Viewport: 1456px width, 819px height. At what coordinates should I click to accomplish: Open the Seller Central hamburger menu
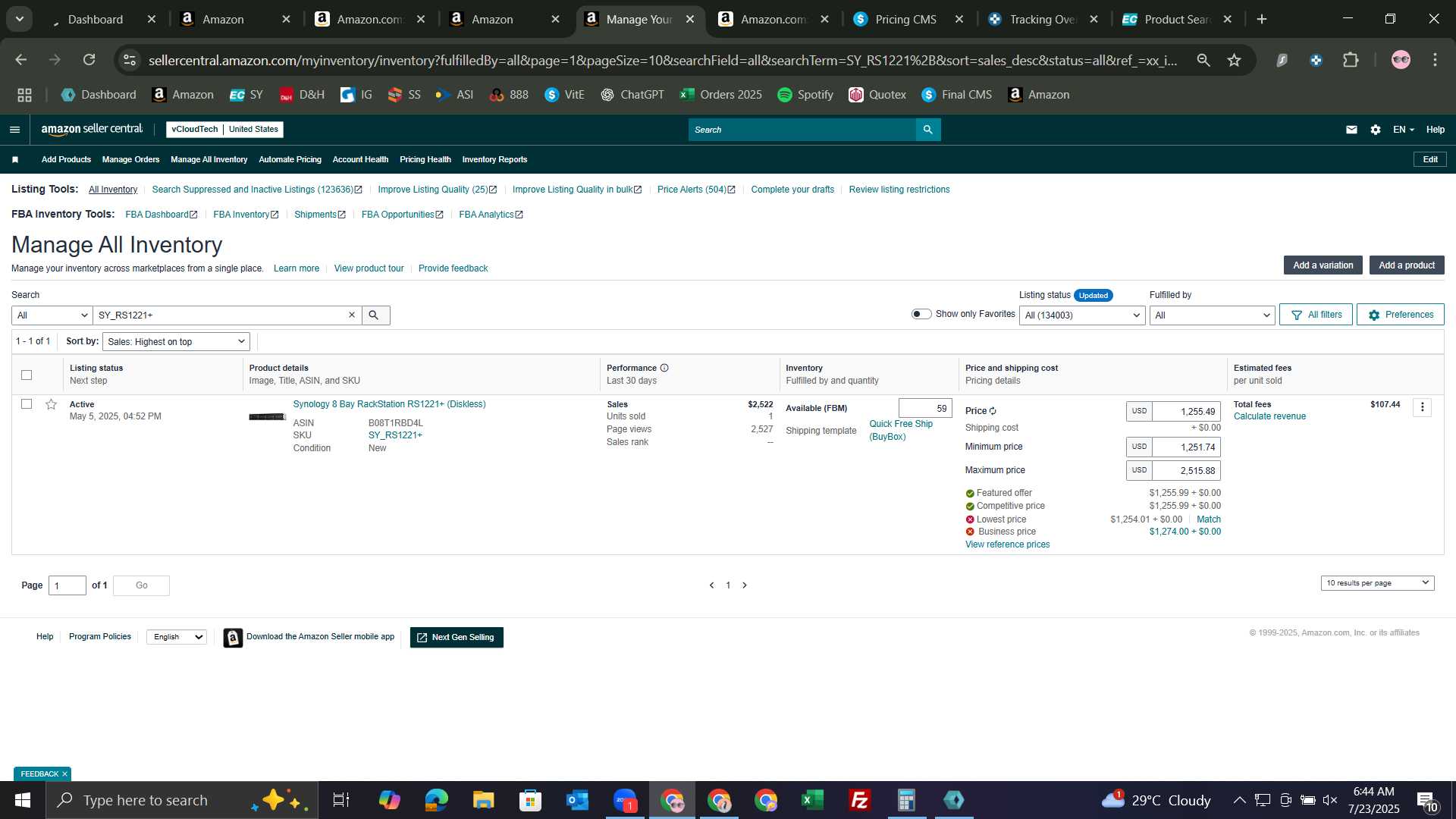[14, 130]
